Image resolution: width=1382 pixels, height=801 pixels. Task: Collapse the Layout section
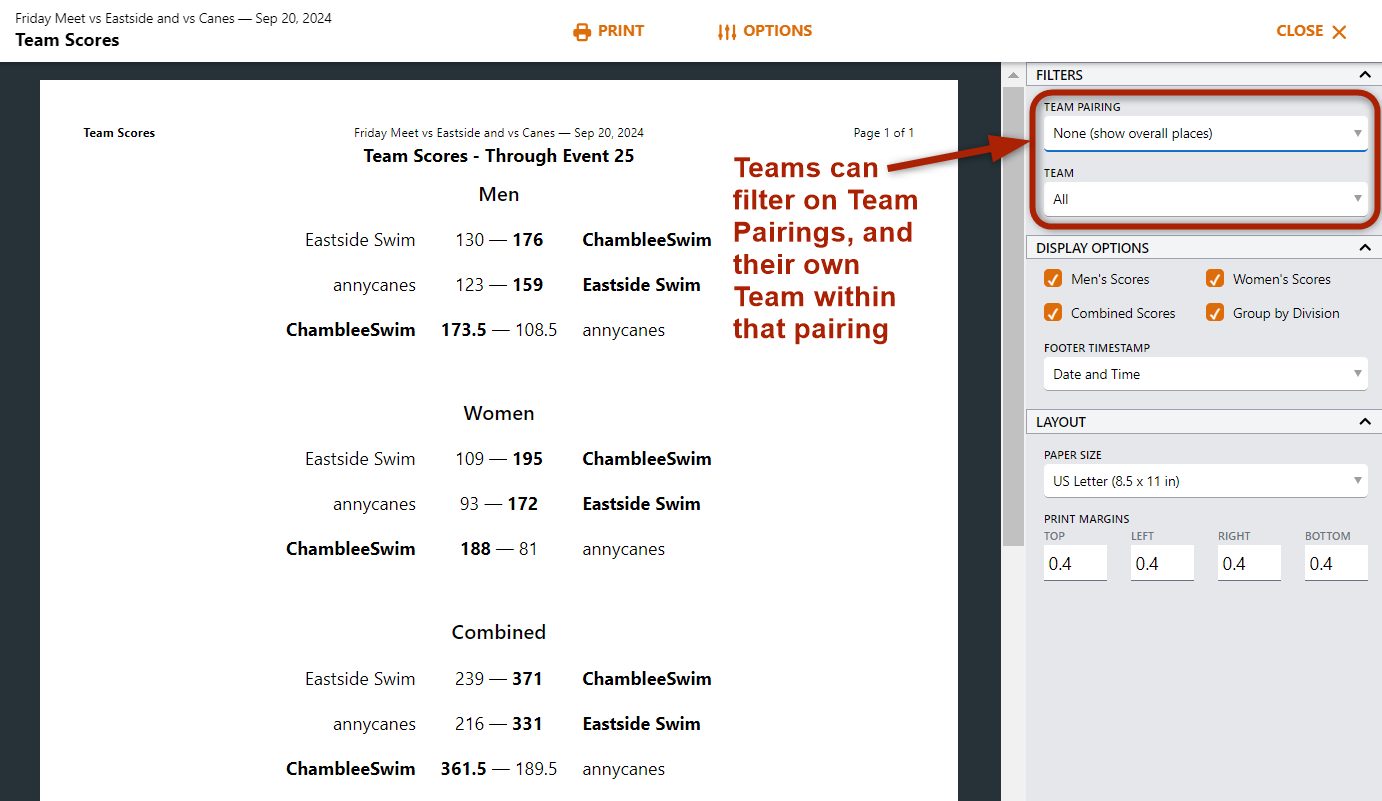tap(1365, 421)
